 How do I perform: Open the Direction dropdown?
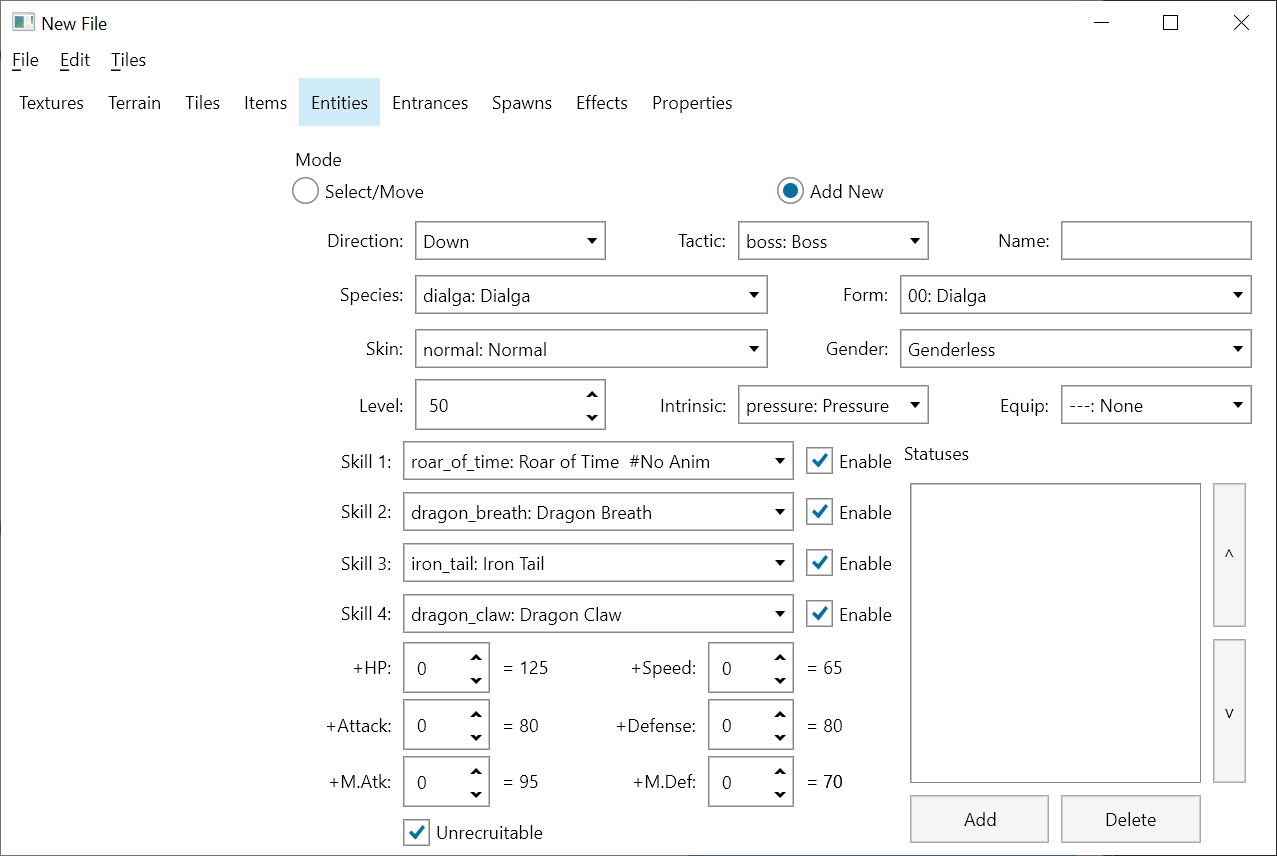coord(510,241)
